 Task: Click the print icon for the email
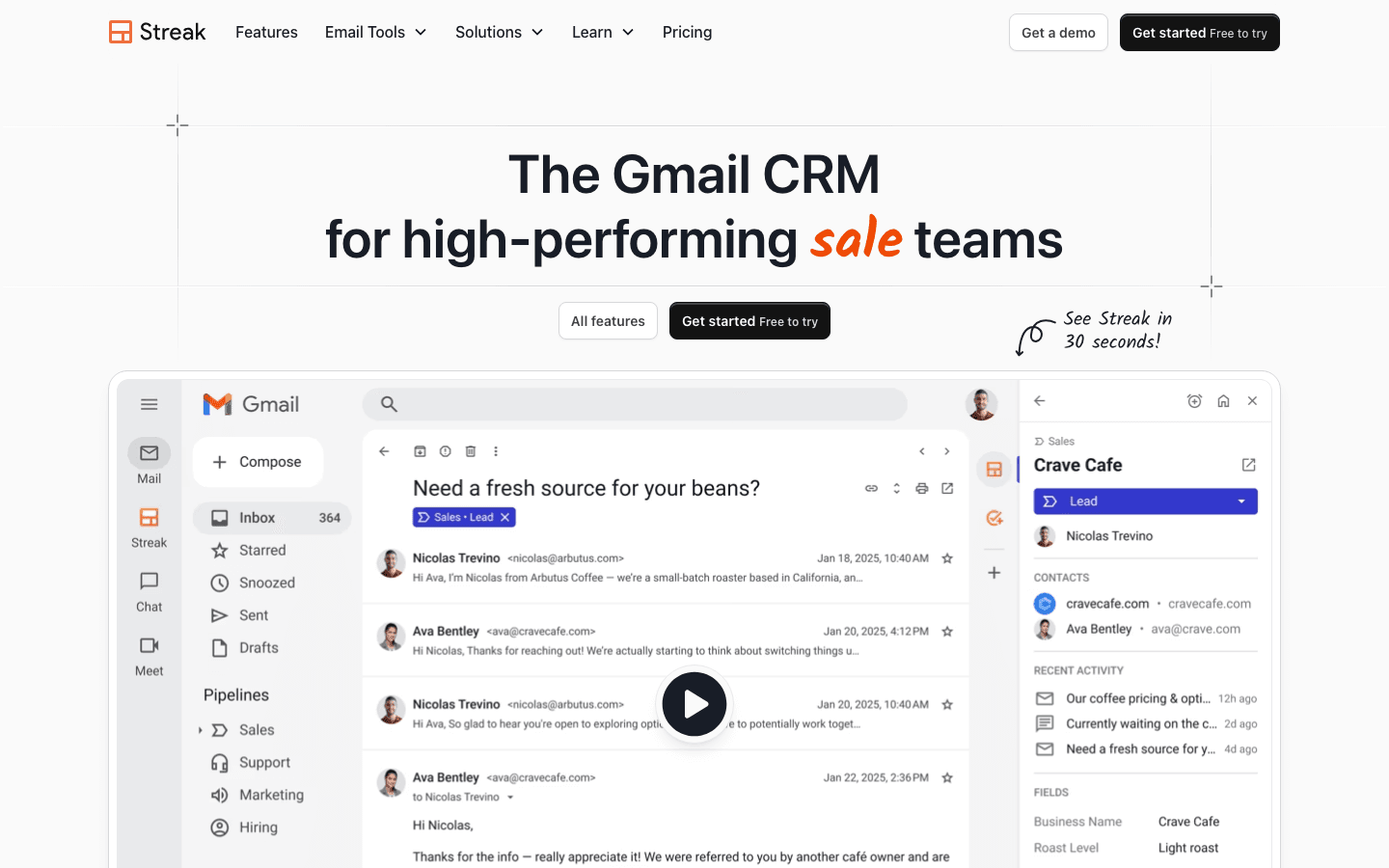(922, 488)
